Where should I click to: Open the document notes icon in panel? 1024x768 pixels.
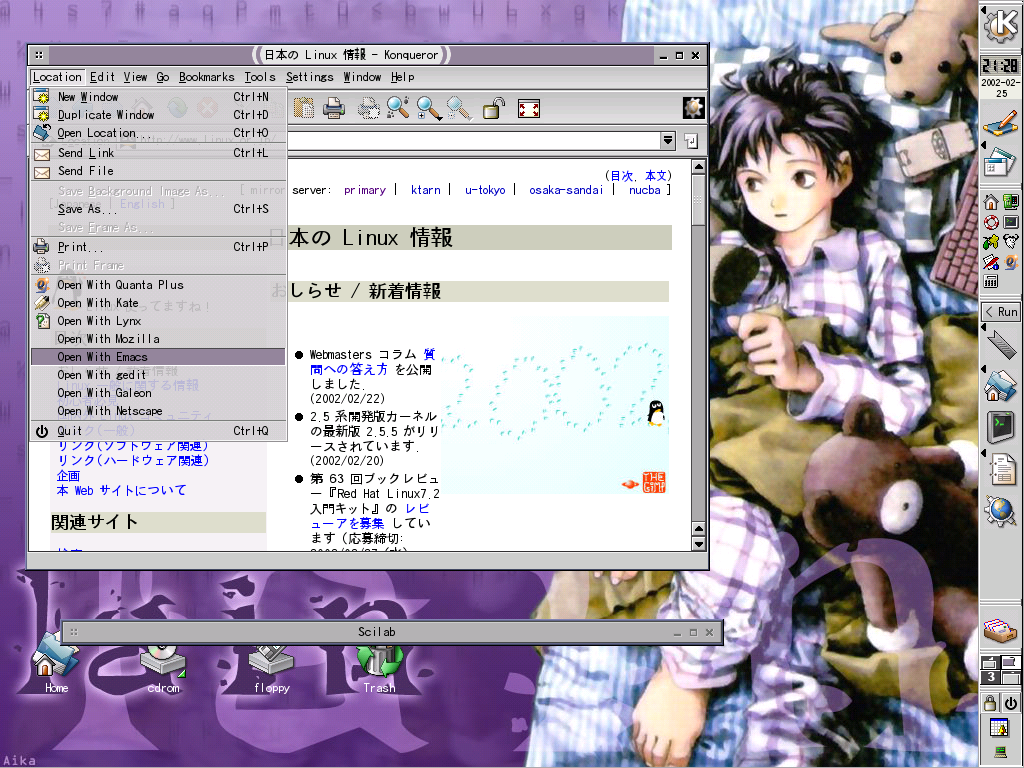click(x=1002, y=469)
